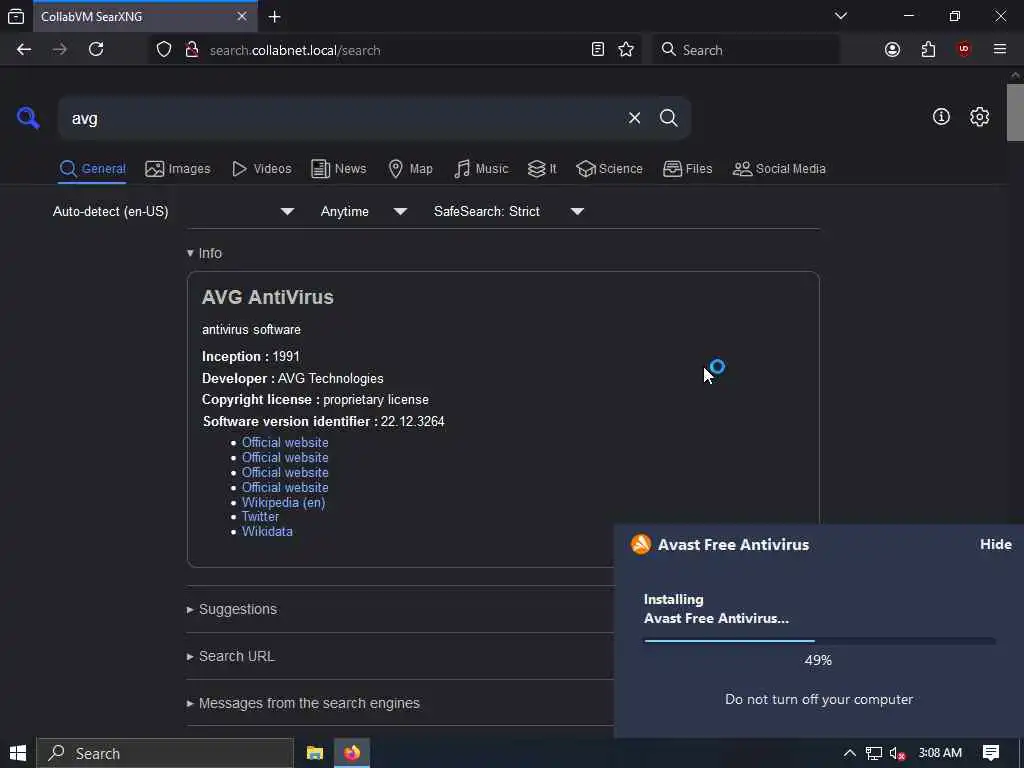This screenshot has height=768, width=1024.
Task: Click the Firefox toolbar Search box
Action: click(x=745, y=50)
